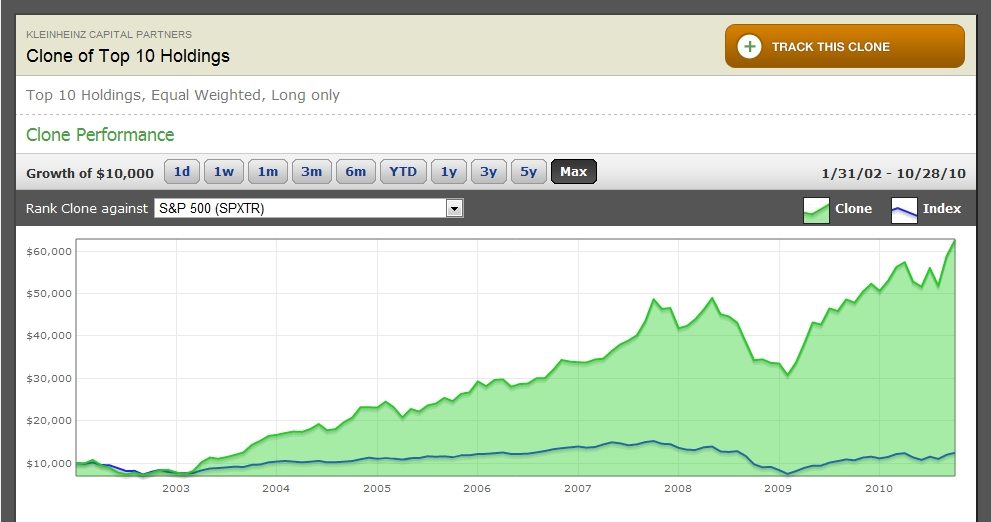Click the Index legend label
This screenshot has width=991, height=522.
(942, 209)
